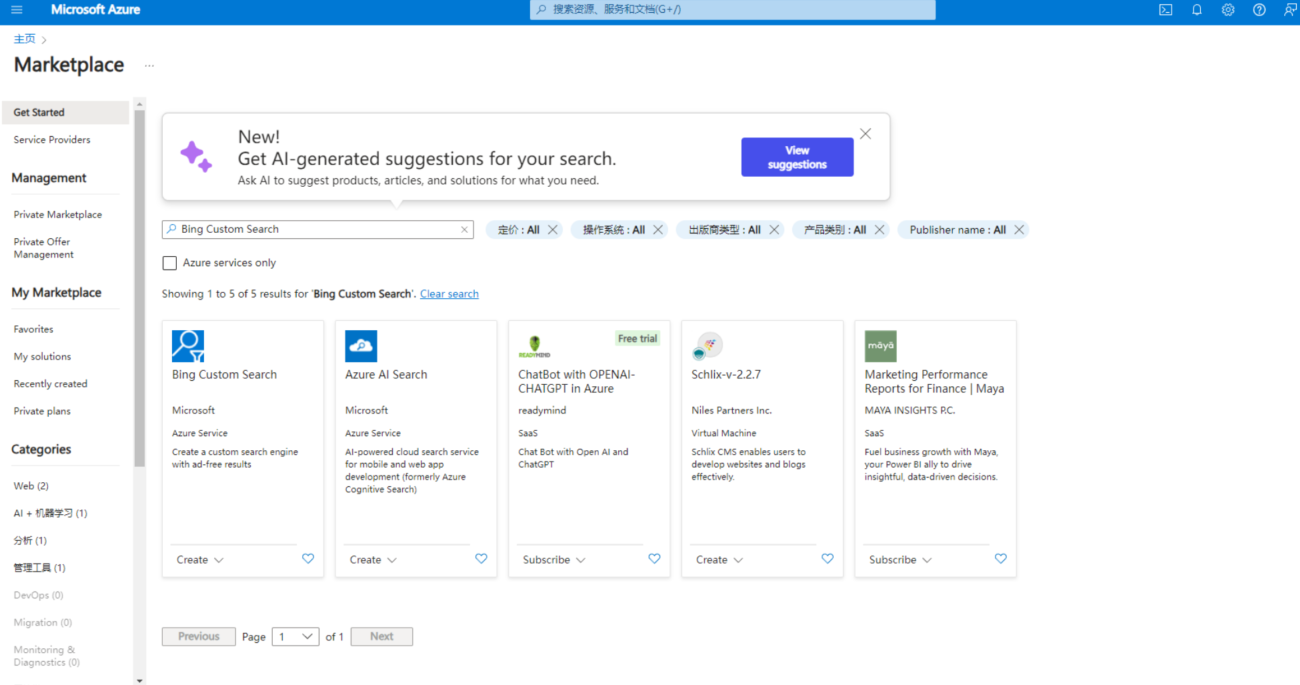Screen dimensions: 1300x685
Task: Expand Create dropdown on Schlix-v-2.2.7
Action: [719, 560]
